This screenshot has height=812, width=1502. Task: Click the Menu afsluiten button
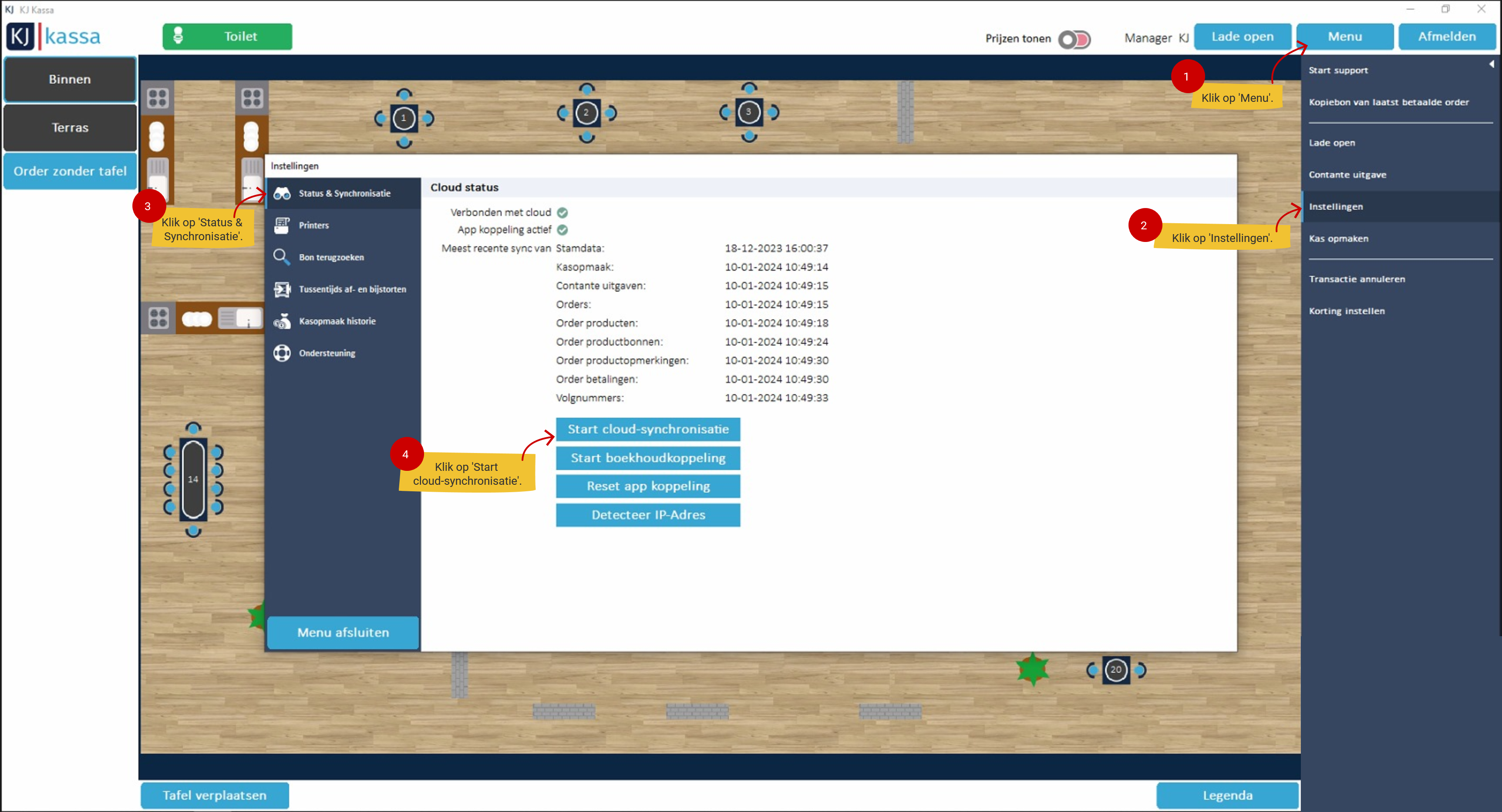(x=343, y=632)
